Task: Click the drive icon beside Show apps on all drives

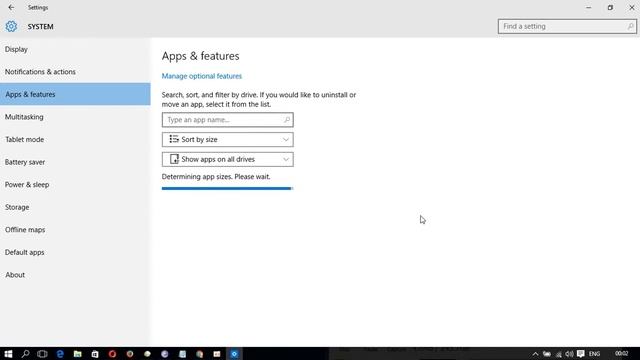Action: pos(174,159)
